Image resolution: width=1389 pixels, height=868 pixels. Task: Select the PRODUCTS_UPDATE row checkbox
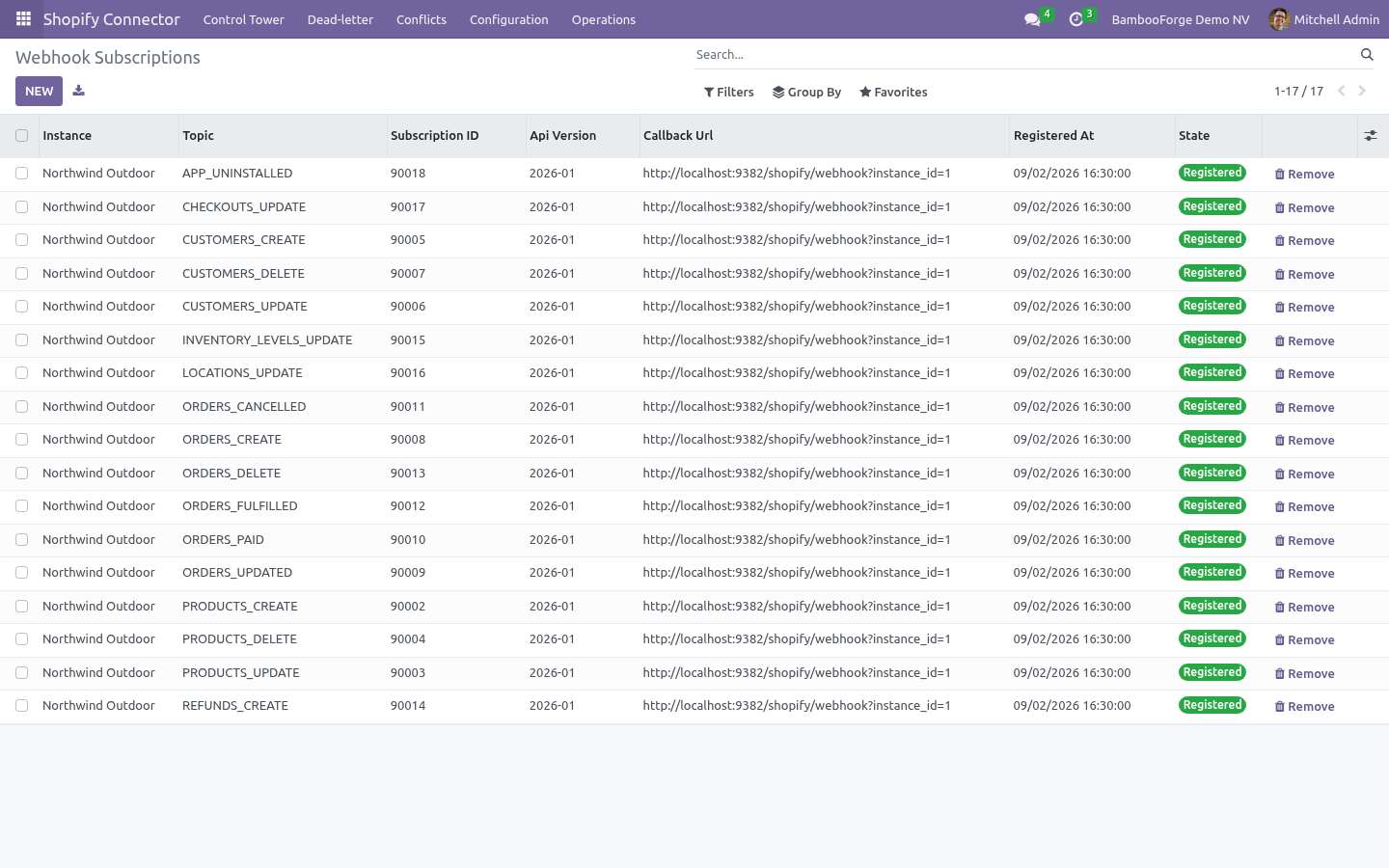pos(21,673)
